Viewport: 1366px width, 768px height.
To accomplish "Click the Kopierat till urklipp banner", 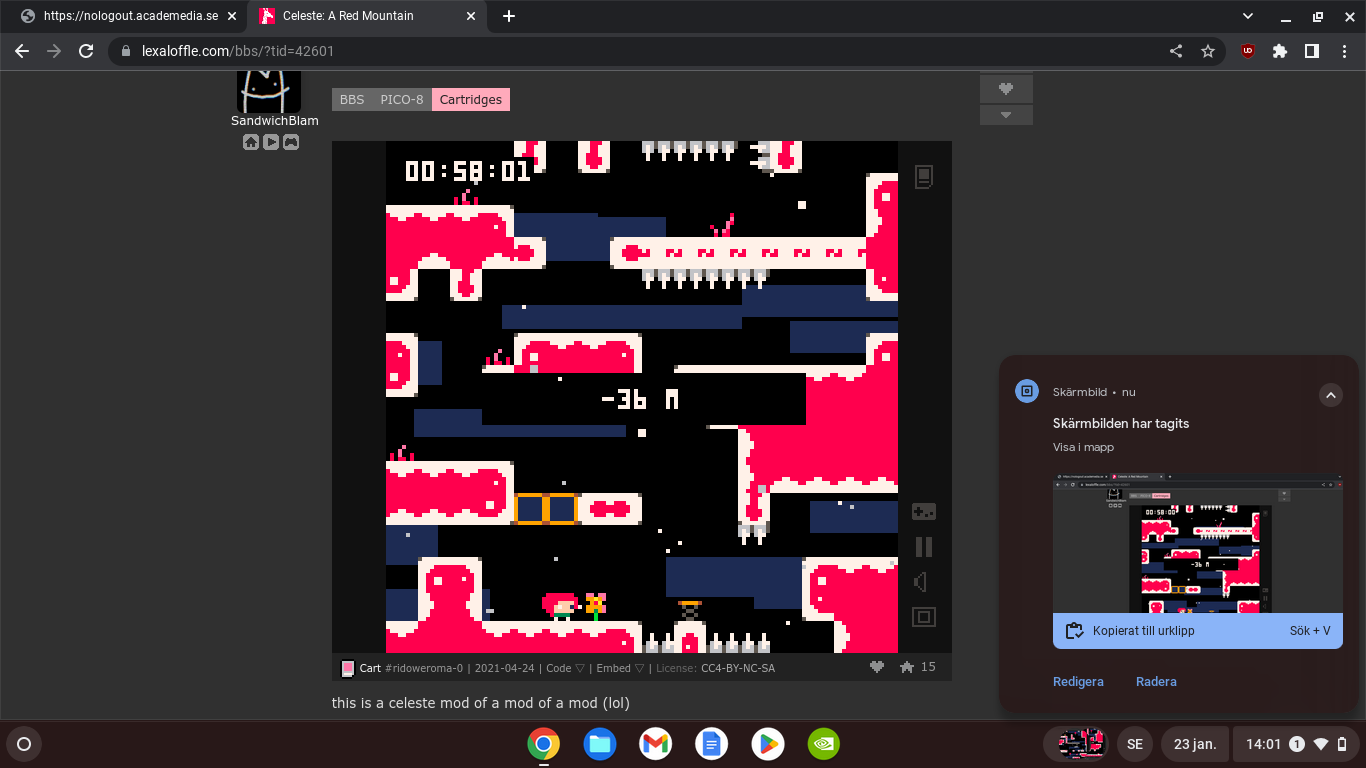I will pyautogui.click(x=1198, y=631).
